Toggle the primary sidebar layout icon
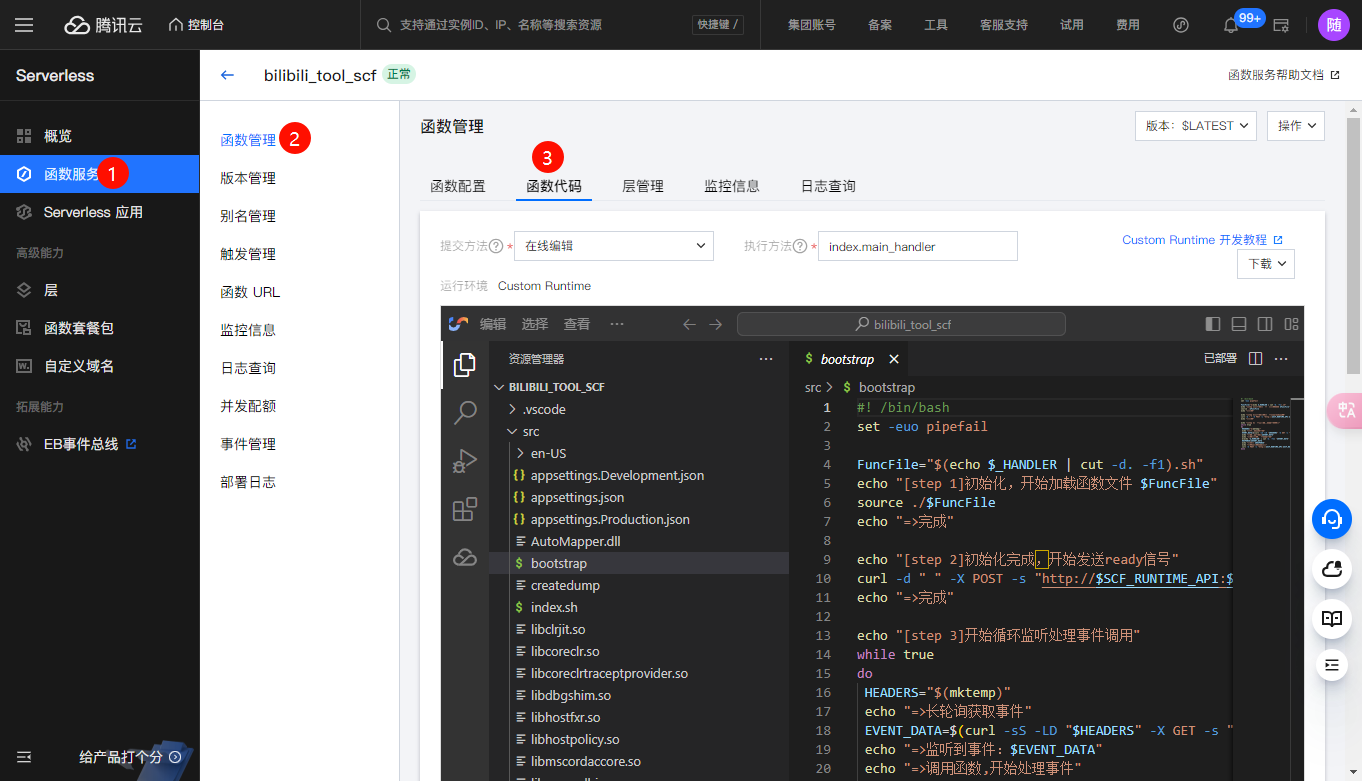Screen dimensions: 1362x781 tap(1213, 324)
